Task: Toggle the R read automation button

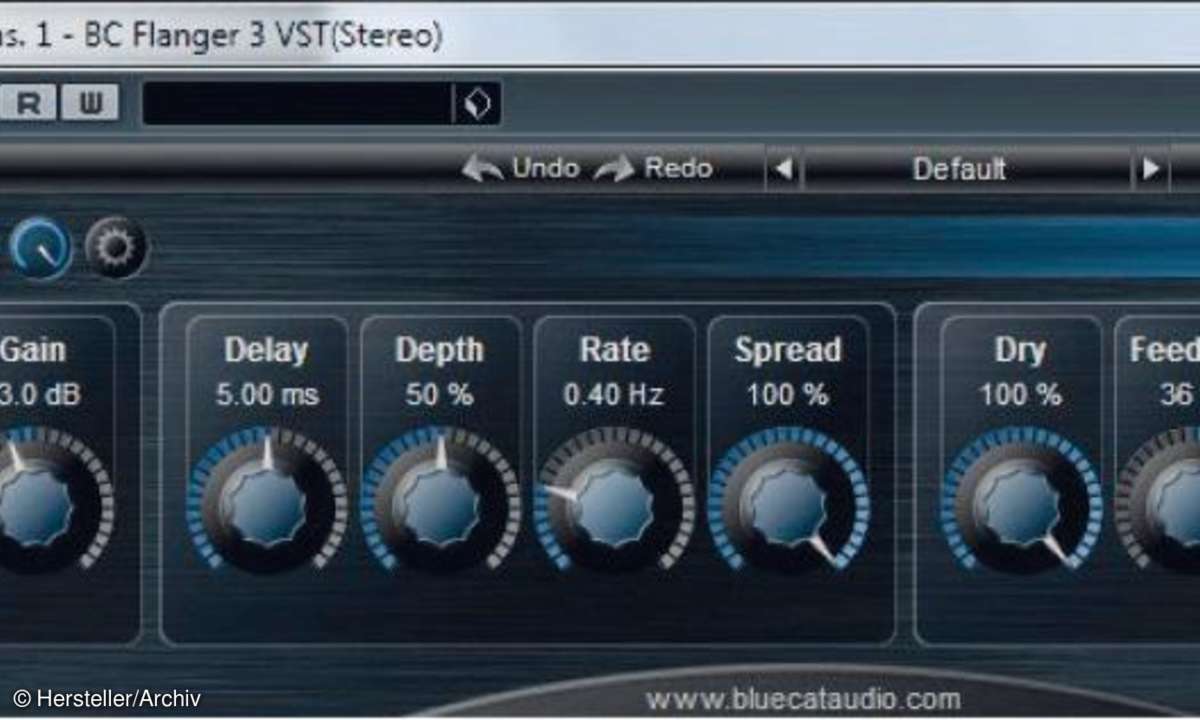Action: point(29,102)
